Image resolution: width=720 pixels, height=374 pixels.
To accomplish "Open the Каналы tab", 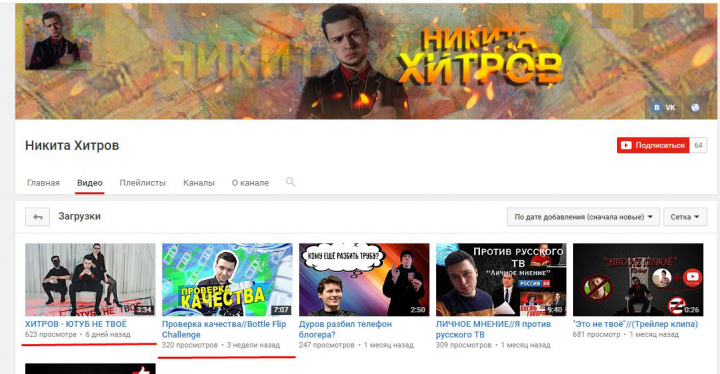I will 198,183.
